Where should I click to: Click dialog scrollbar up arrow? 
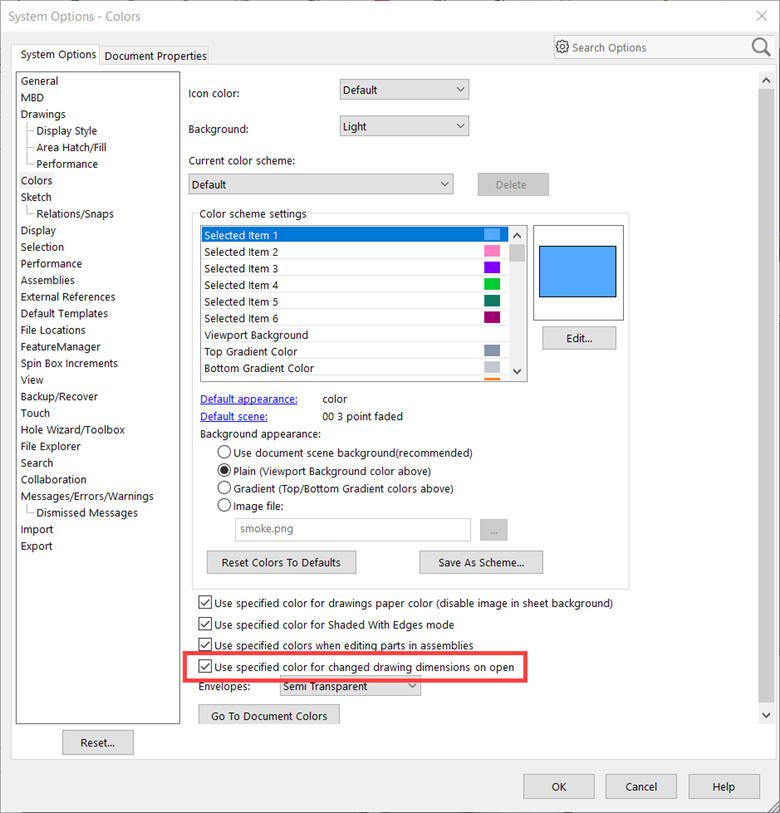click(x=766, y=80)
